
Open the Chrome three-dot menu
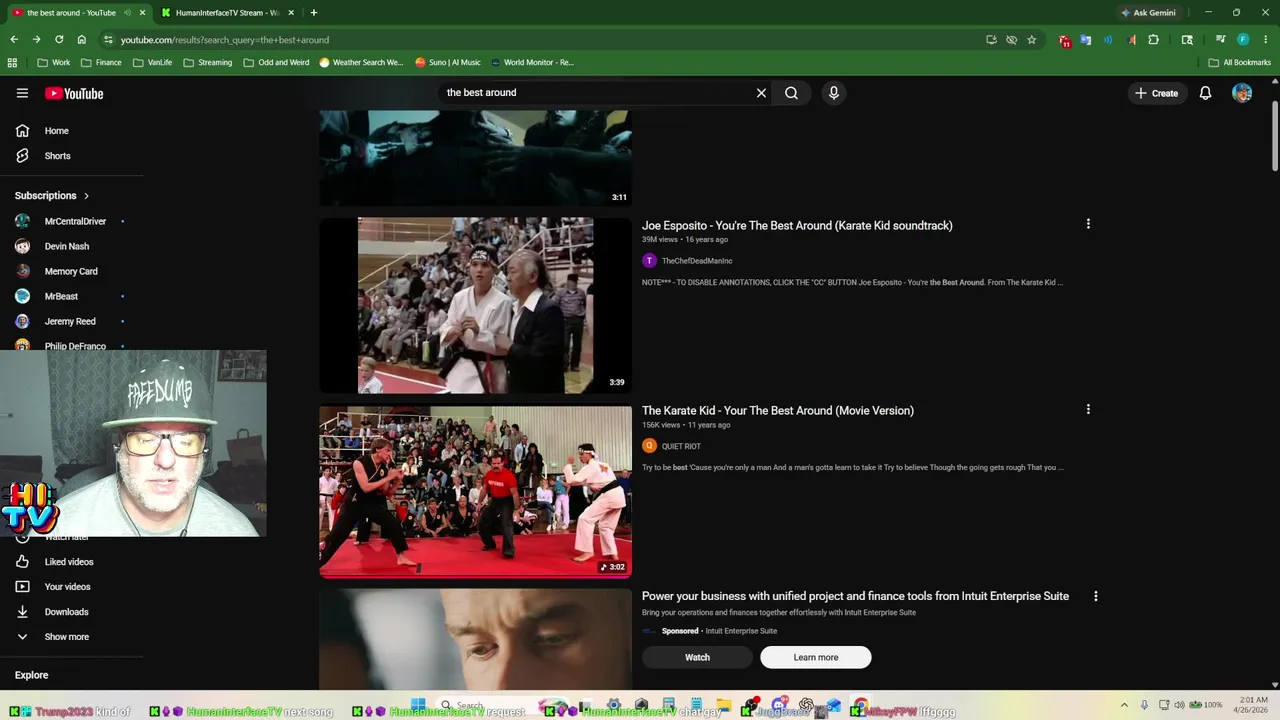point(1265,40)
